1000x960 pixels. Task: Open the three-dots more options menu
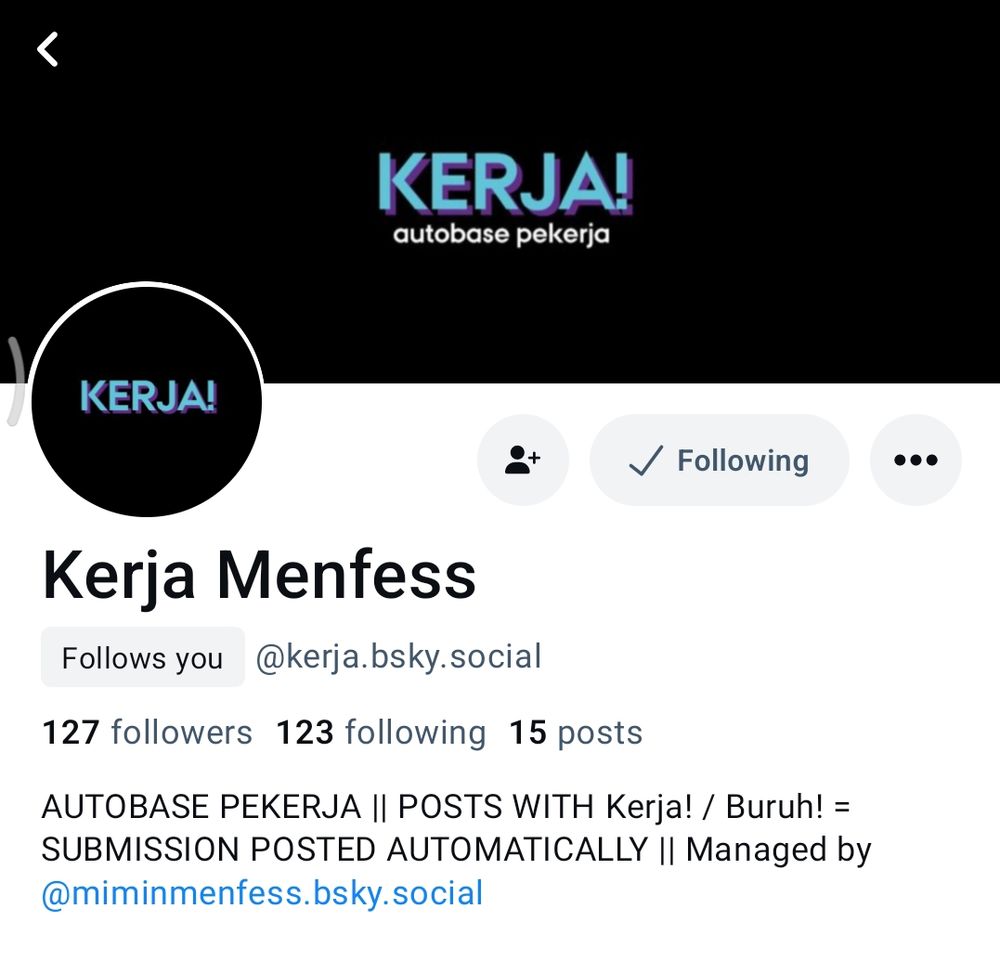(x=916, y=460)
